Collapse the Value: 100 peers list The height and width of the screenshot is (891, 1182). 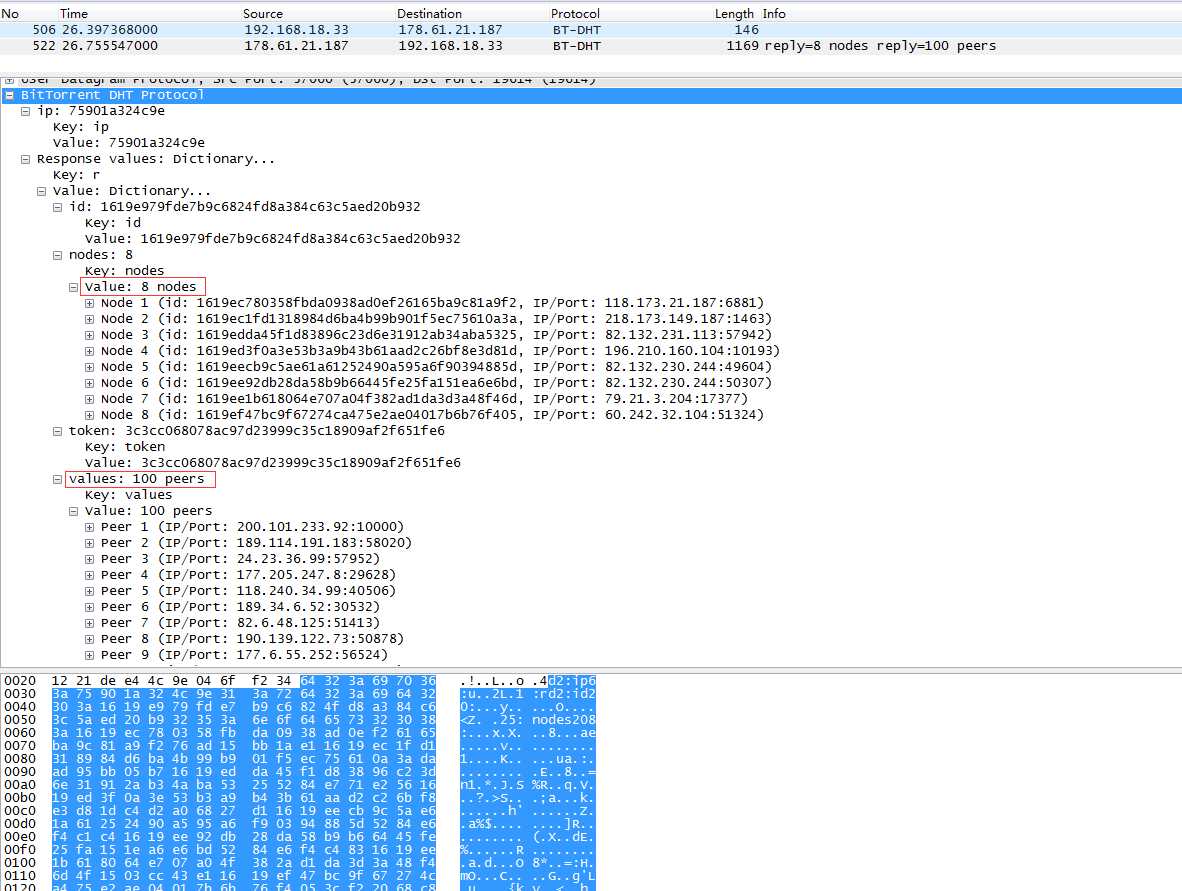(x=73, y=511)
